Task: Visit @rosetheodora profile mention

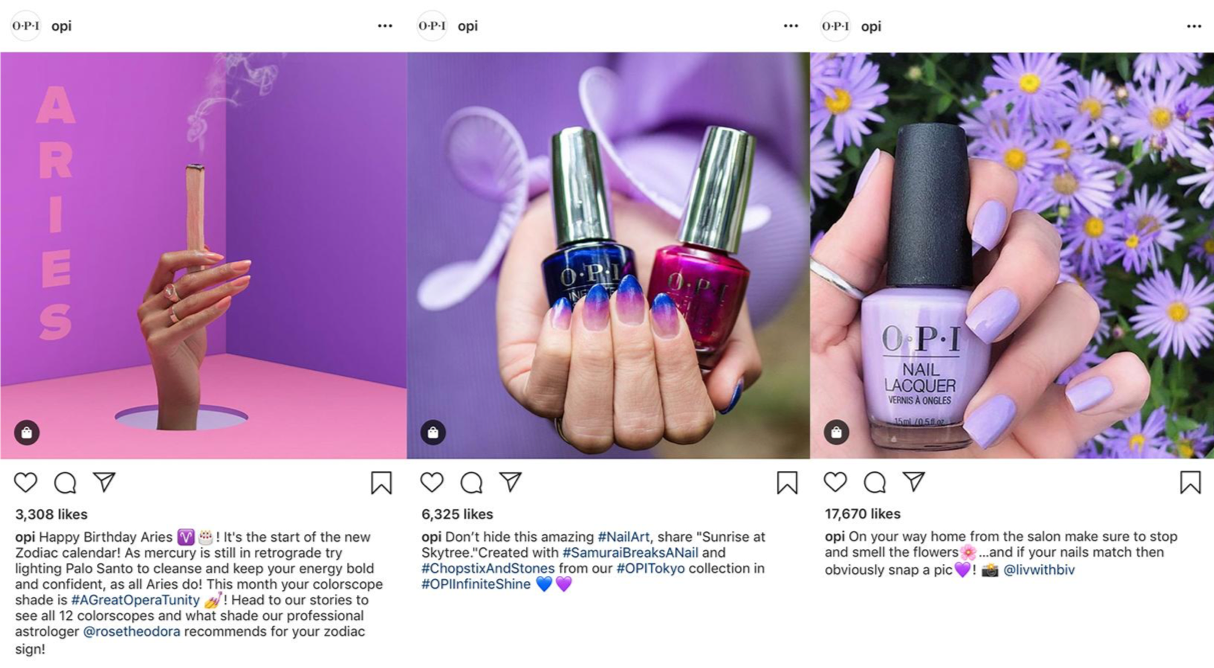Action: coord(131,632)
